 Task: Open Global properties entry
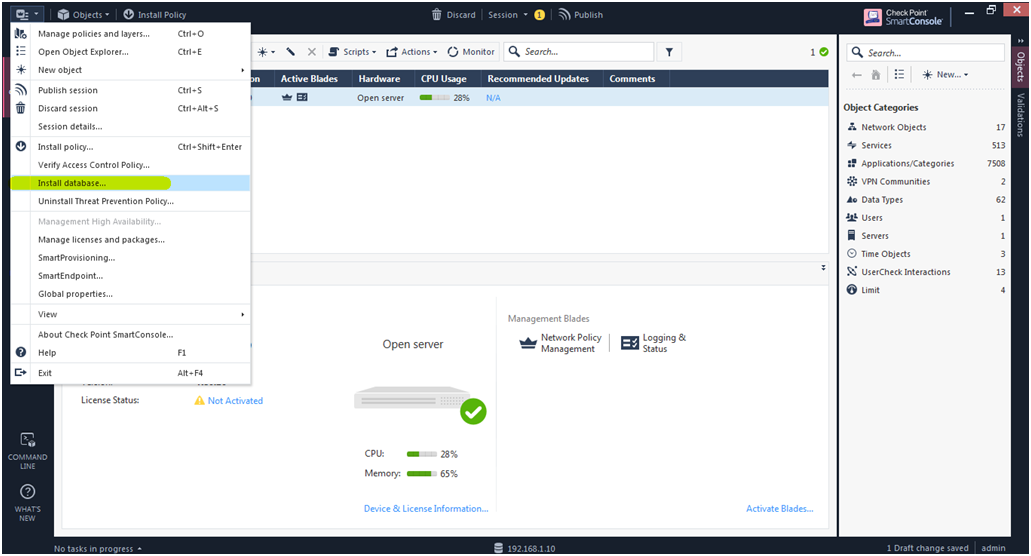130,294
